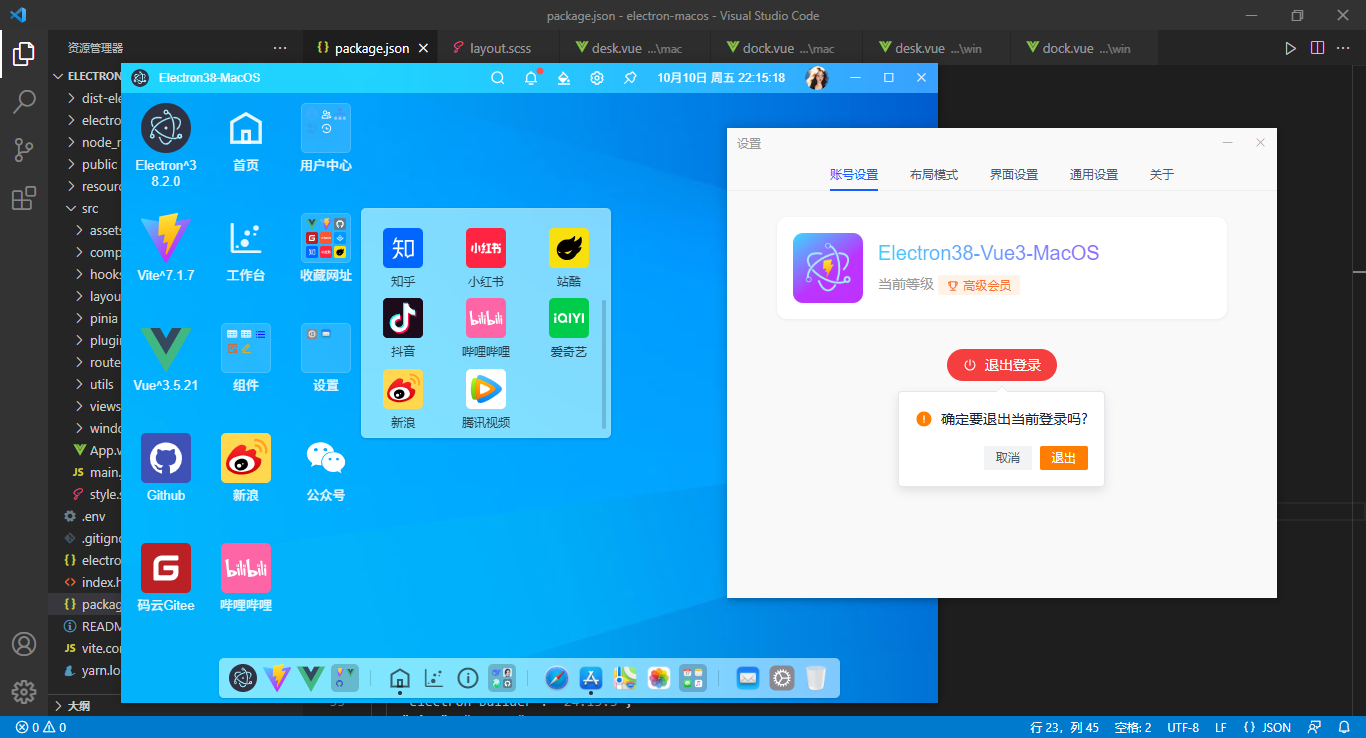Screen dimensions: 1366x738
Task: Launch the 抖音 shortcut icon
Action: [x=403, y=318]
